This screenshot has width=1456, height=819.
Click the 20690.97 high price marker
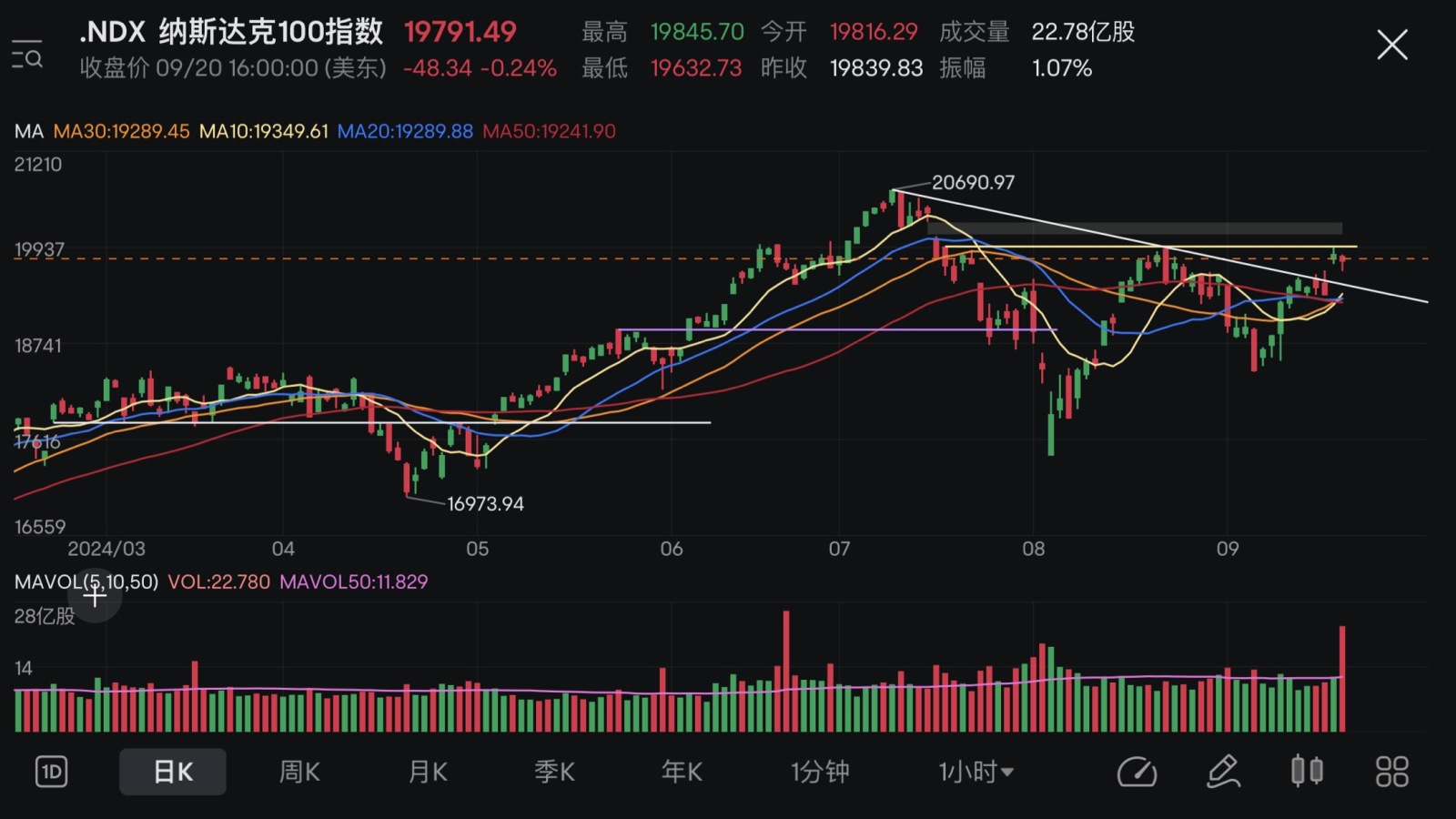[973, 182]
